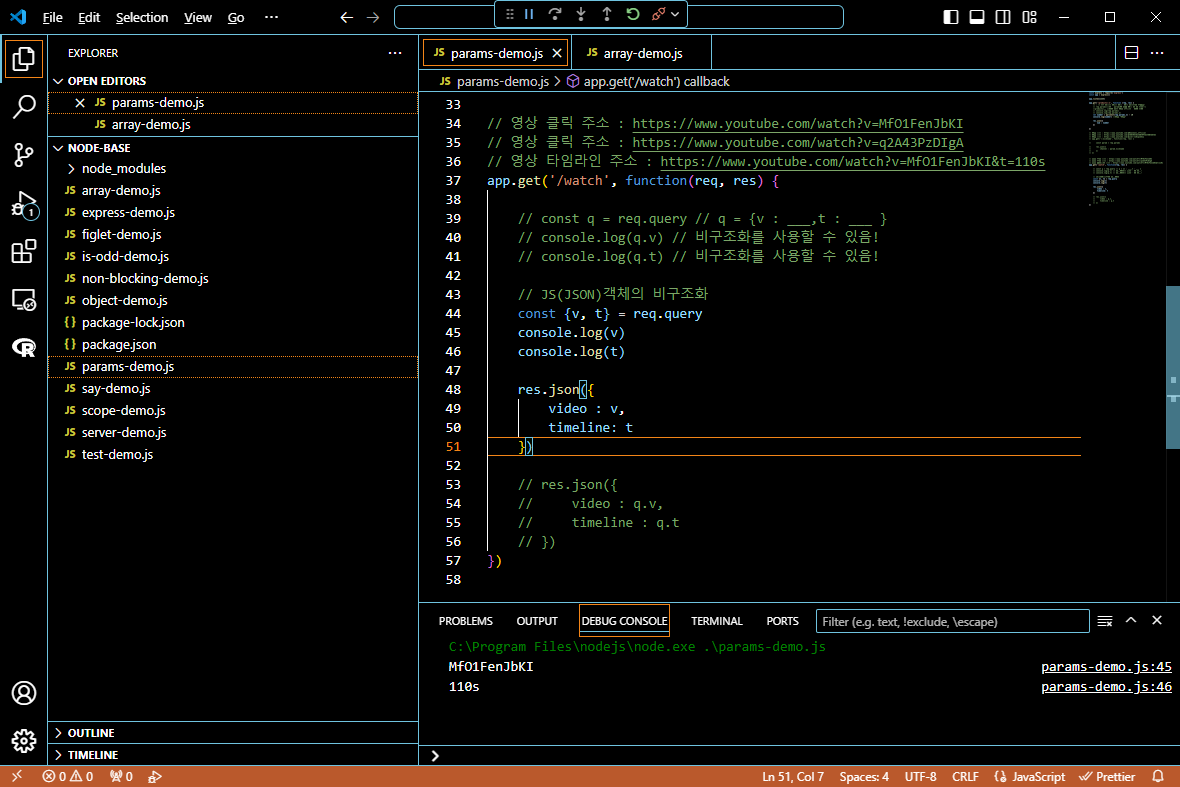Expand the TIMELINE section
This screenshot has height=787, width=1180.
[233, 755]
